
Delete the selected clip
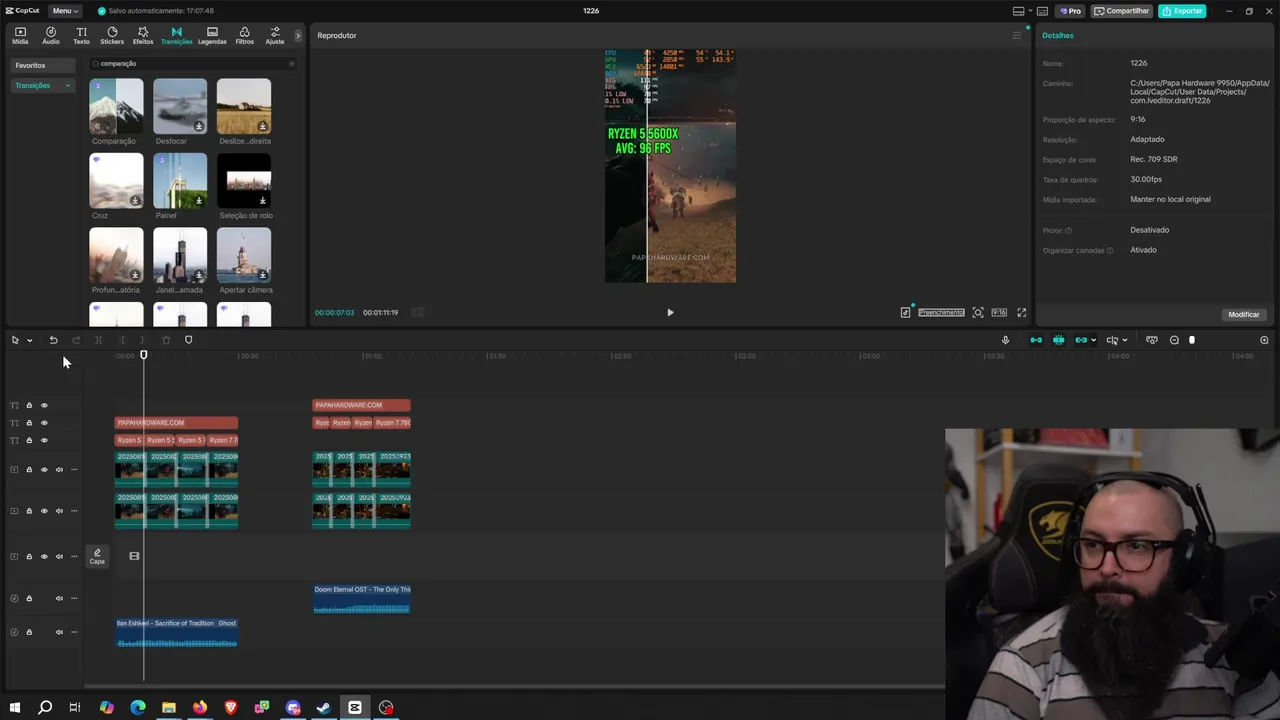click(166, 340)
